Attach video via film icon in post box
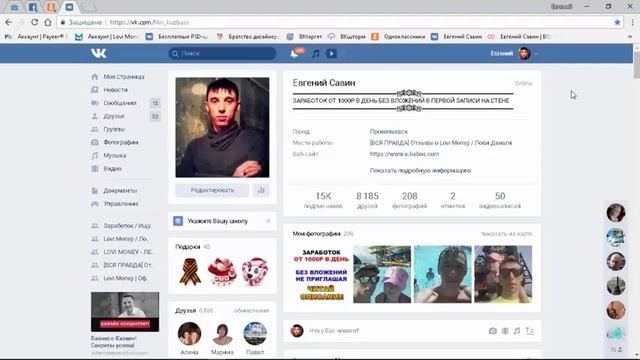Viewport: 640px width, 360px height. (x=505, y=331)
